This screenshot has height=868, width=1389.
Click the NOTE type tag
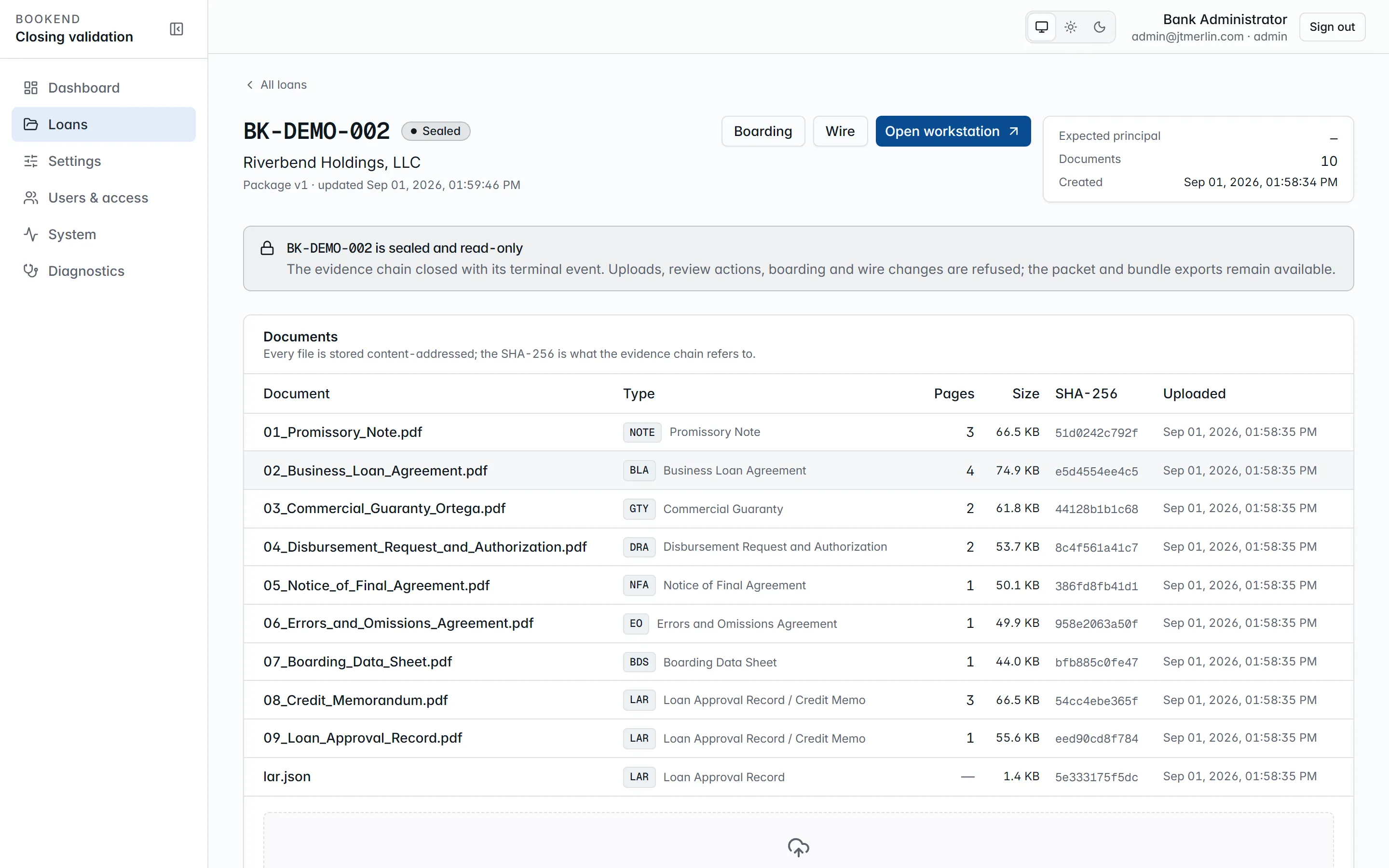pyautogui.click(x=642, y=432)
